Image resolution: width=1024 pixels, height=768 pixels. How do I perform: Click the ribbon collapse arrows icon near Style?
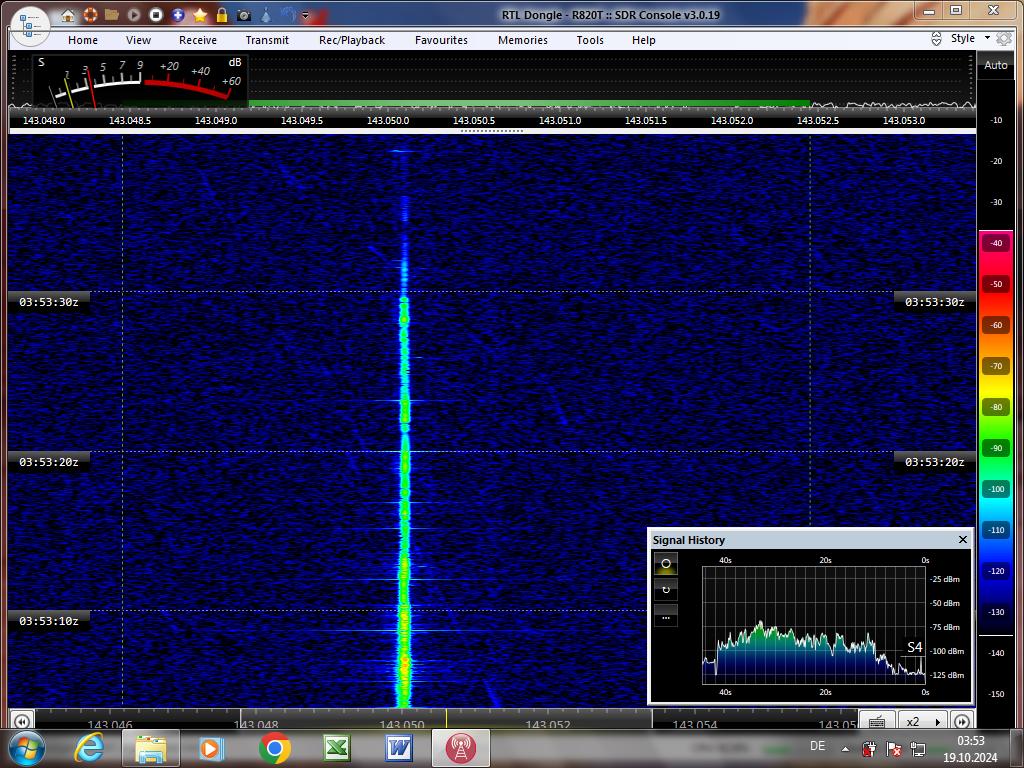tap(936, 39)
